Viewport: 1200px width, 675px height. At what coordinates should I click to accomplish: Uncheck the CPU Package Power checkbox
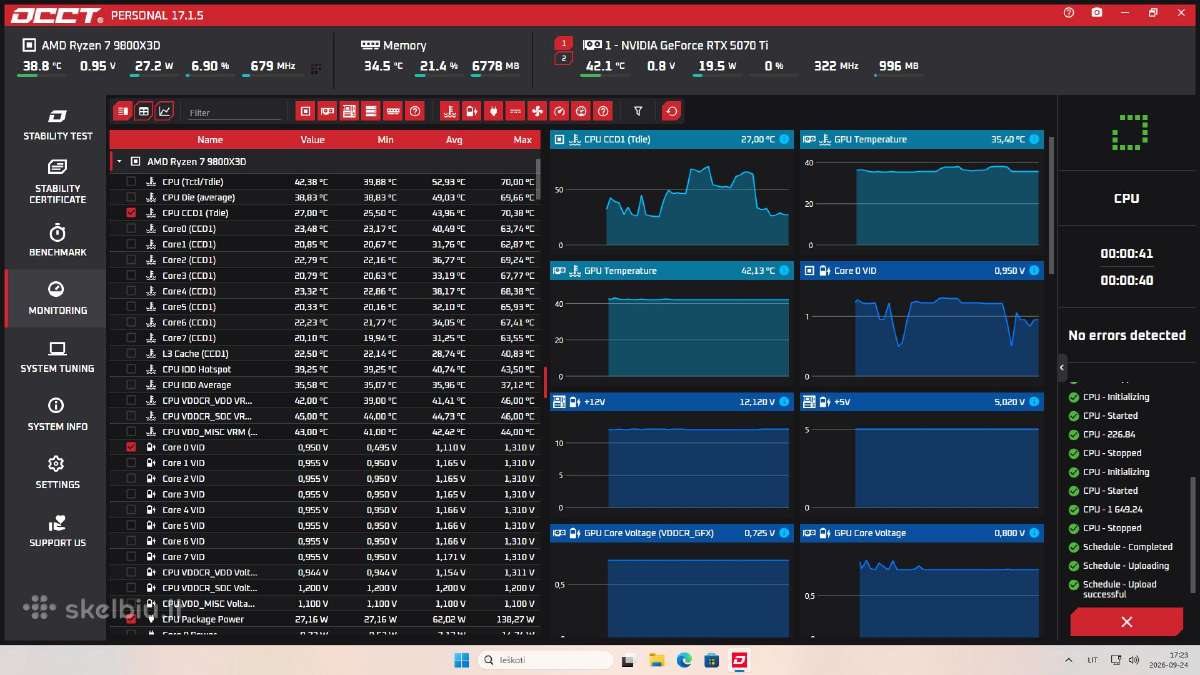click(x=131, y=619)
